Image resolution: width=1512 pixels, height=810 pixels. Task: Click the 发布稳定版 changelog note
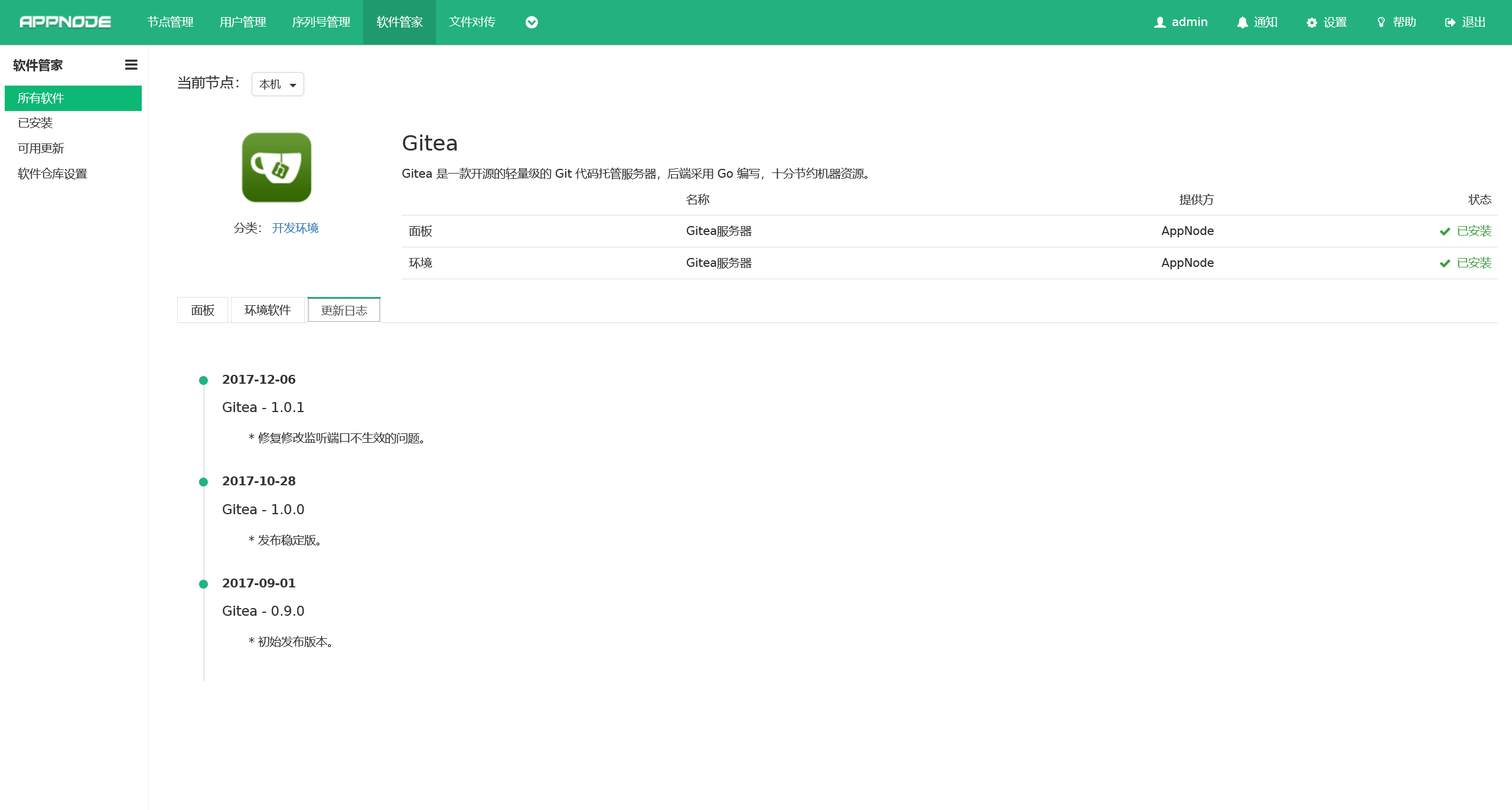pos(285,540)
